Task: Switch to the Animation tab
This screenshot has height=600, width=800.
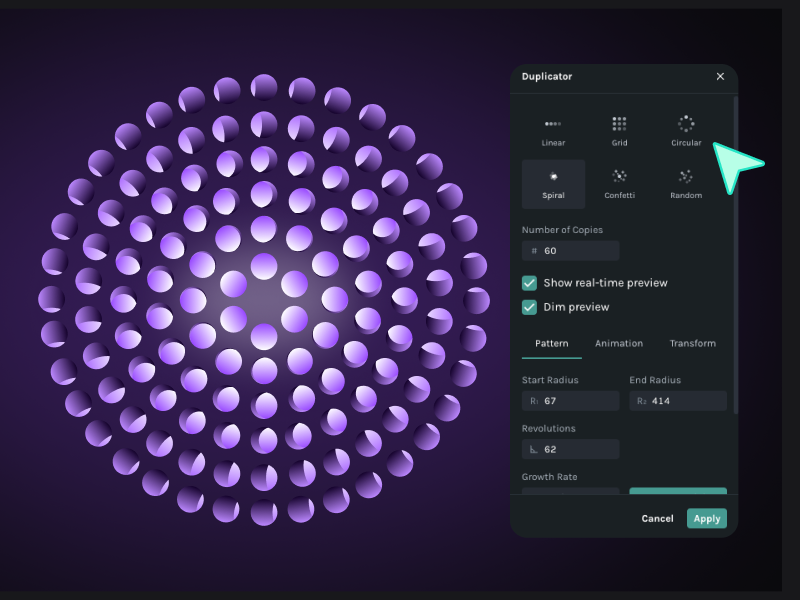Action: [x=619, y=343]
